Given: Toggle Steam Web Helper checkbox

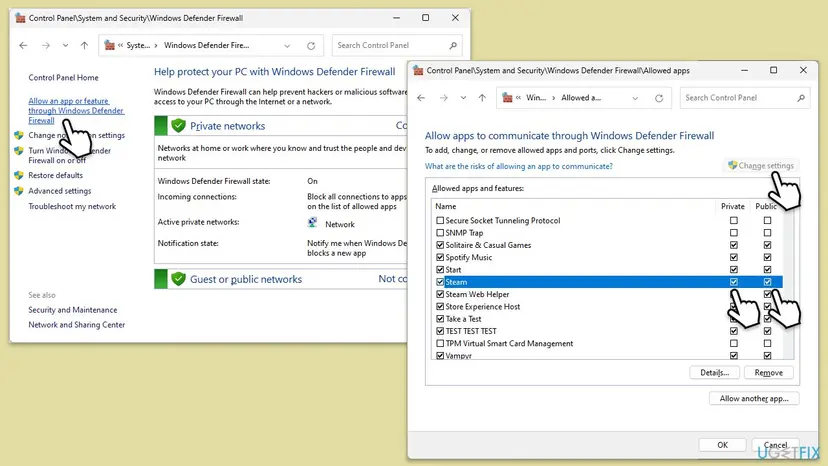Looking at the screenshot, I should pyautogui.click(x=440, y=294).
